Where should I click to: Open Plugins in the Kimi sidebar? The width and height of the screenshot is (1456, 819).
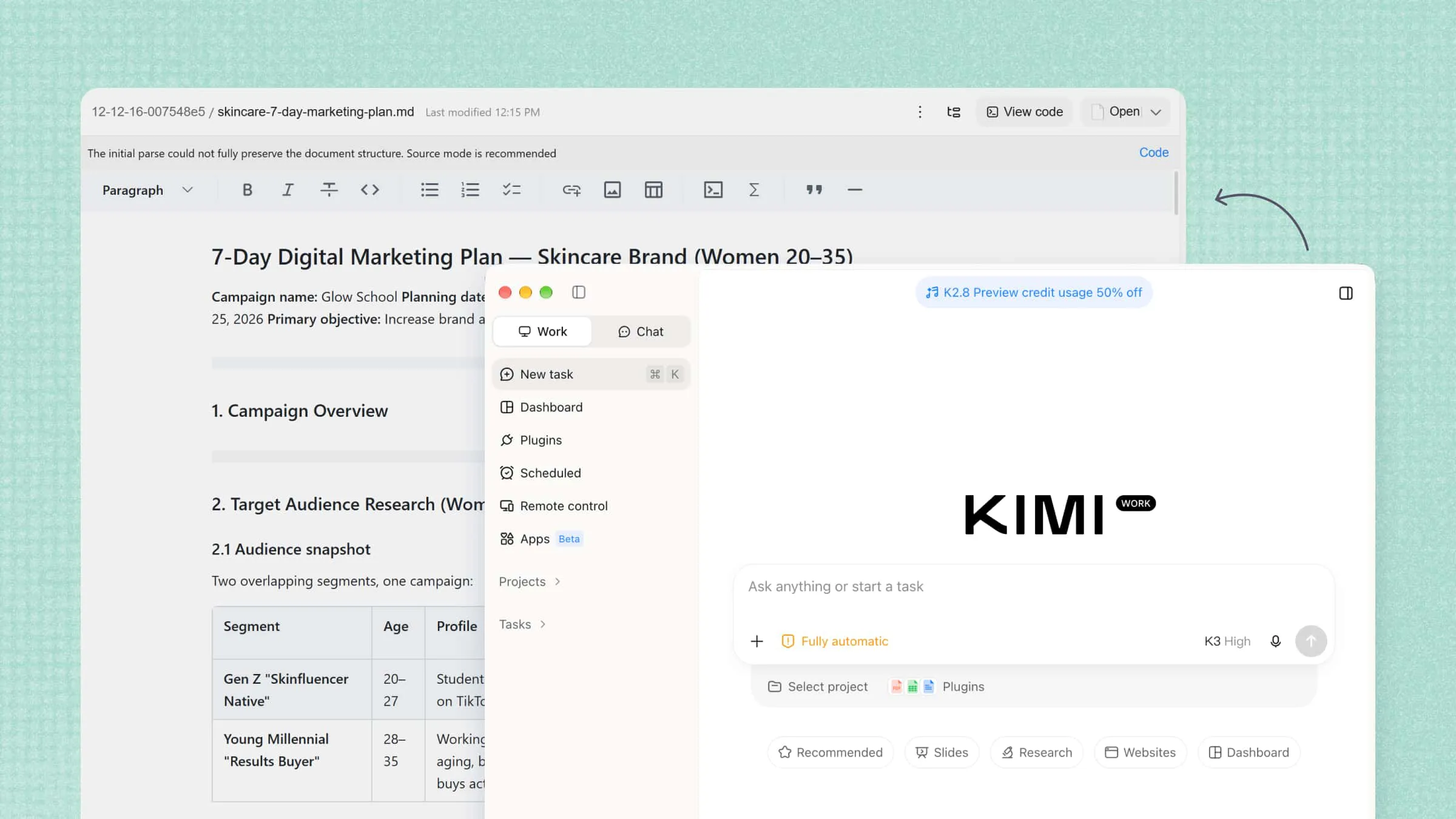click(591, 440)
